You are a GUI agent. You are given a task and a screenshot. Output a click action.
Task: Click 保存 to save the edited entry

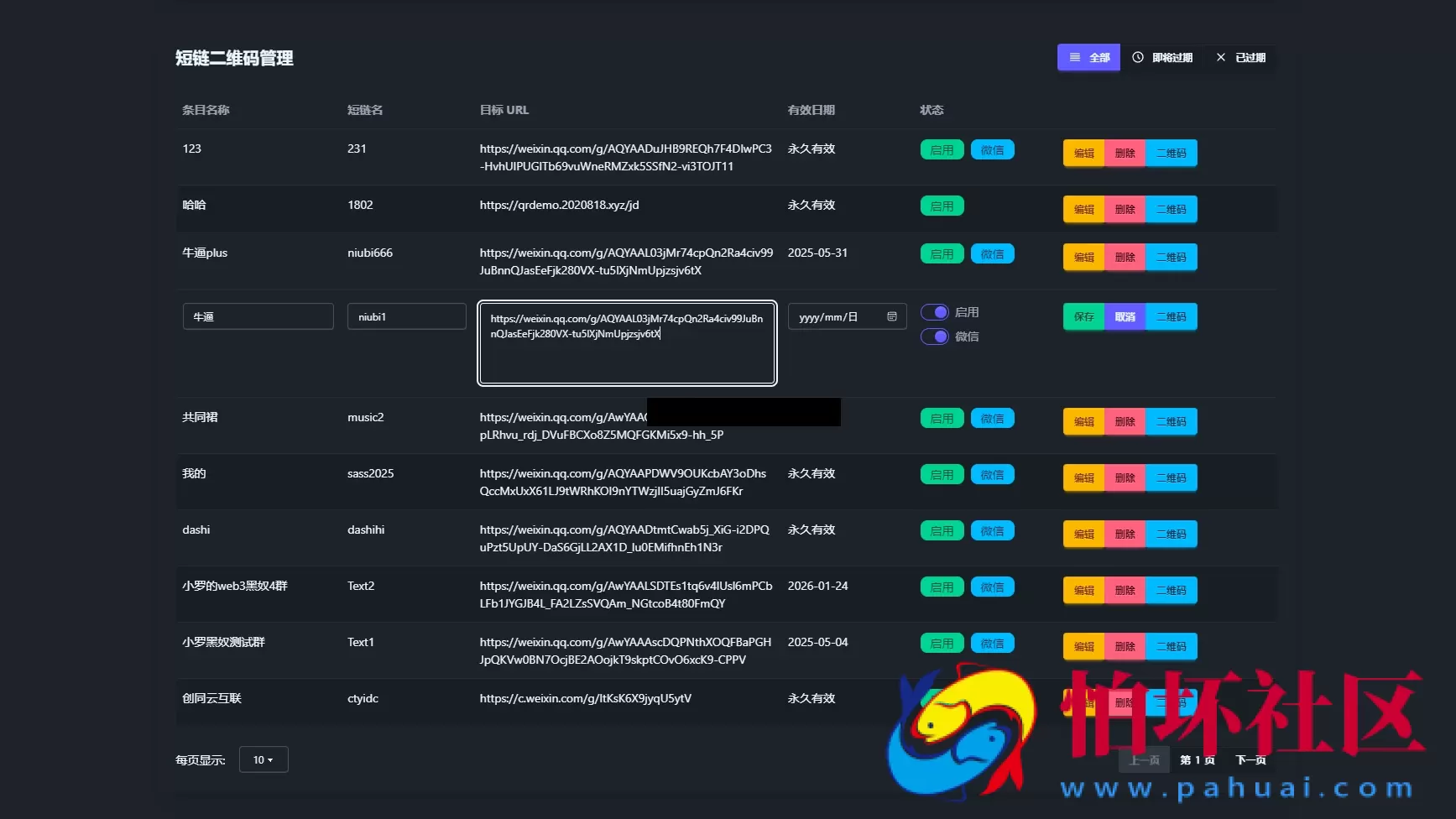pos(1083,316)
